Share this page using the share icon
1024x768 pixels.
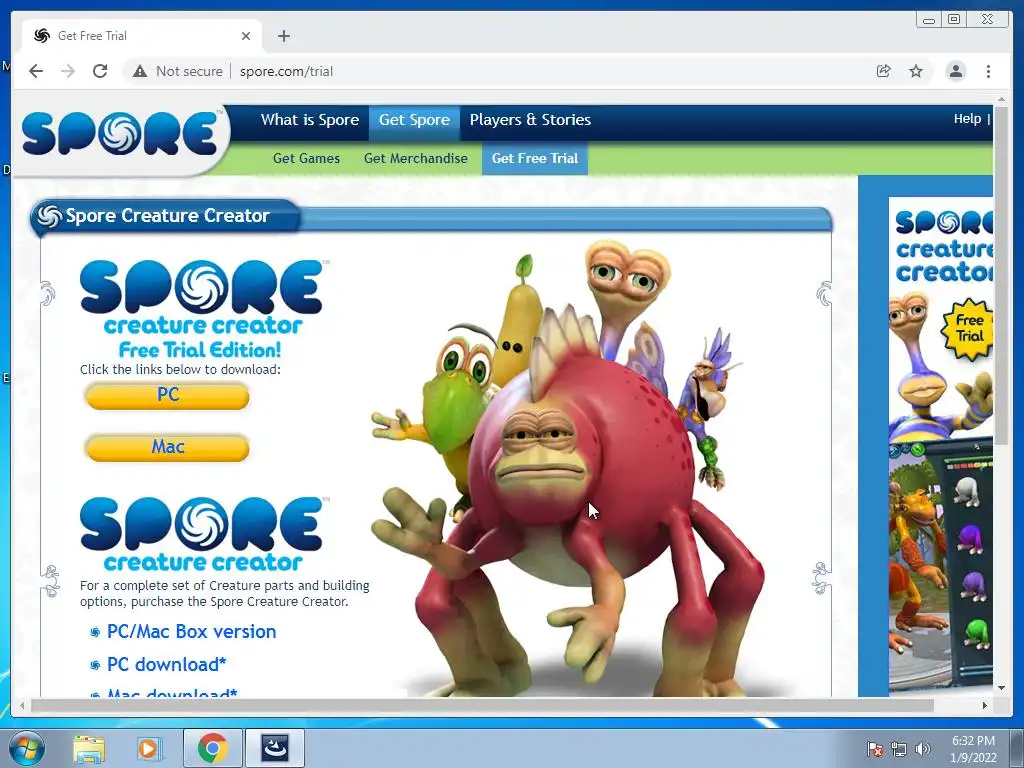tap(883, 71)
